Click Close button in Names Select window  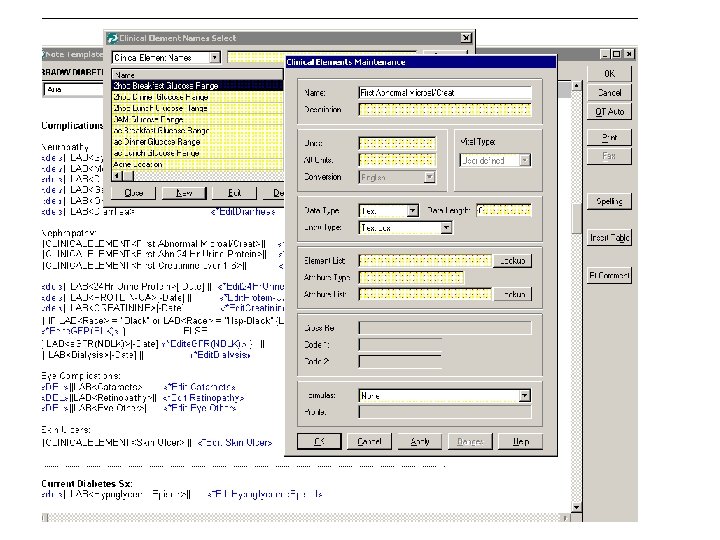tap(134, 193)
